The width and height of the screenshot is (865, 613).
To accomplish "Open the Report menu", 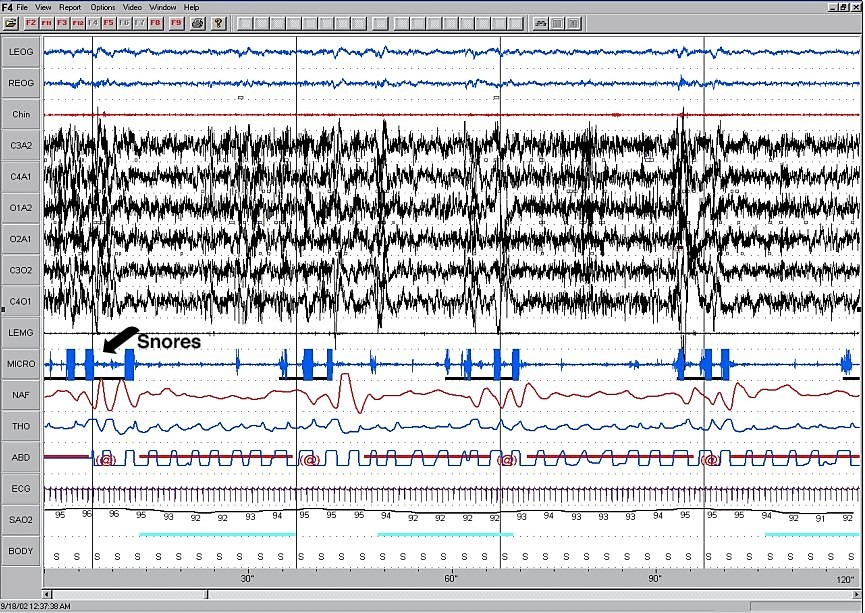I will click(70, 7).
